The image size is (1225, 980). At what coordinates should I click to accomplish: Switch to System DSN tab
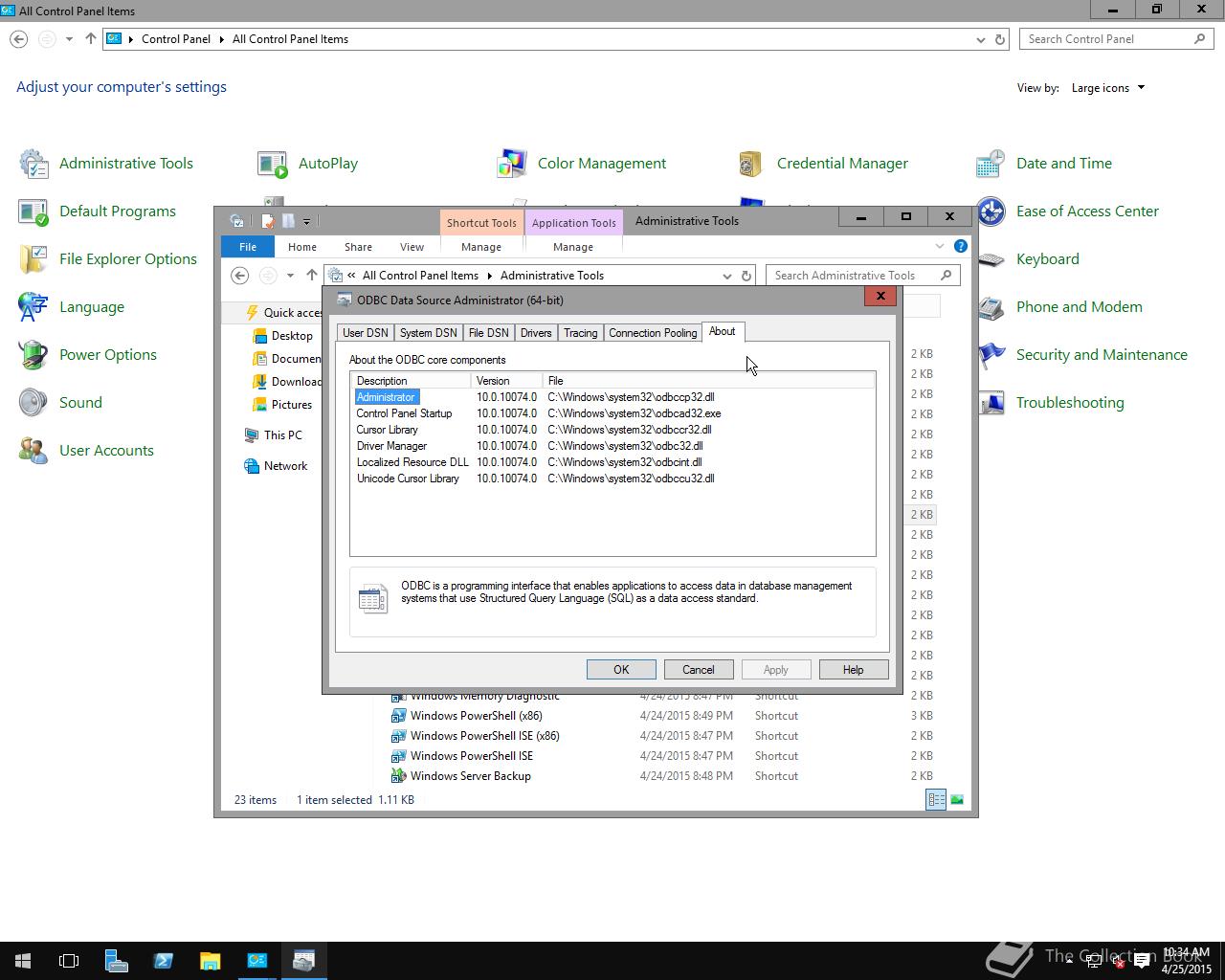tap(428, 333)
